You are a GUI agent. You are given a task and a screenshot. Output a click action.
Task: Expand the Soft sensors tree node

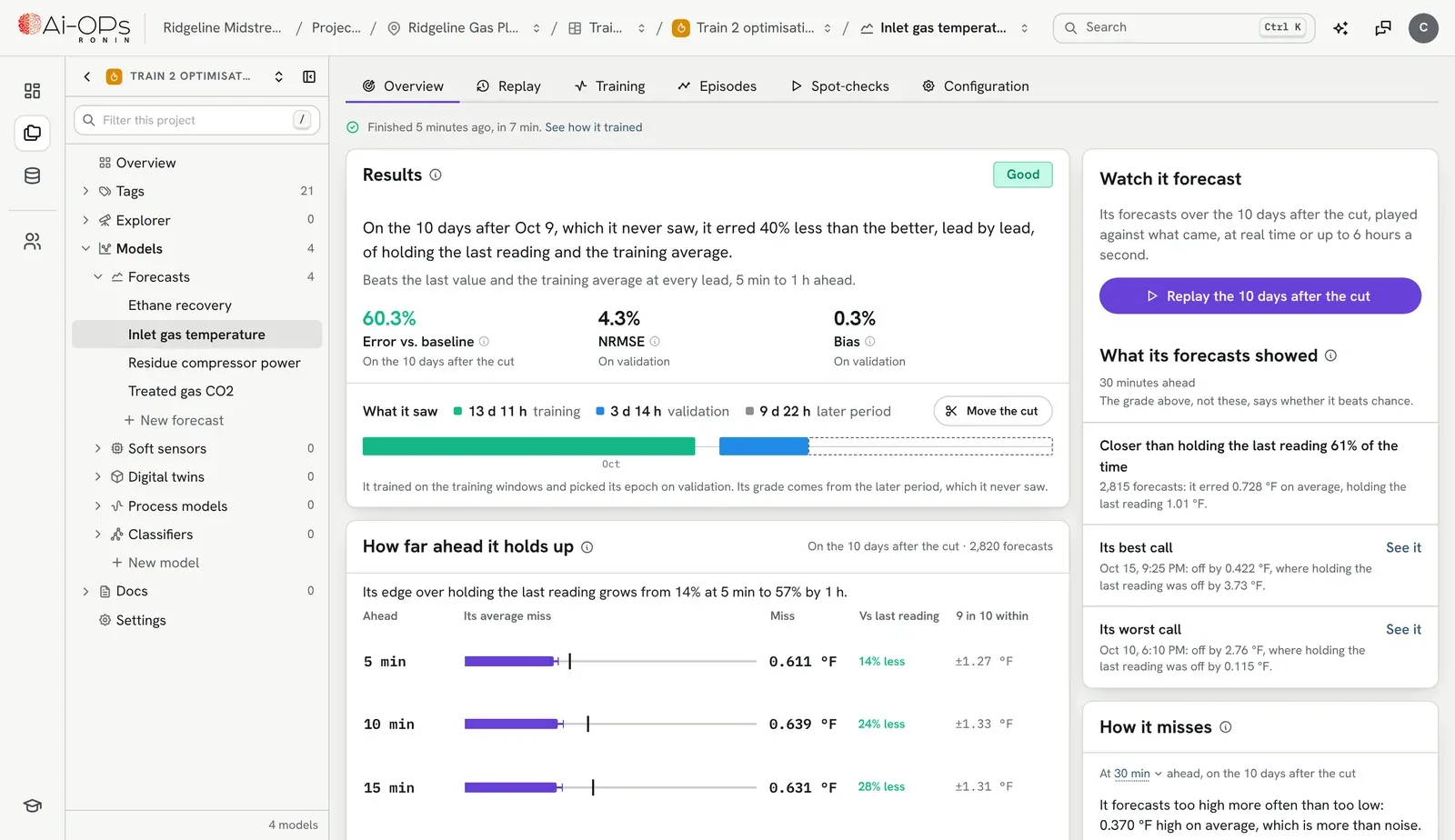tap(97, 448)
